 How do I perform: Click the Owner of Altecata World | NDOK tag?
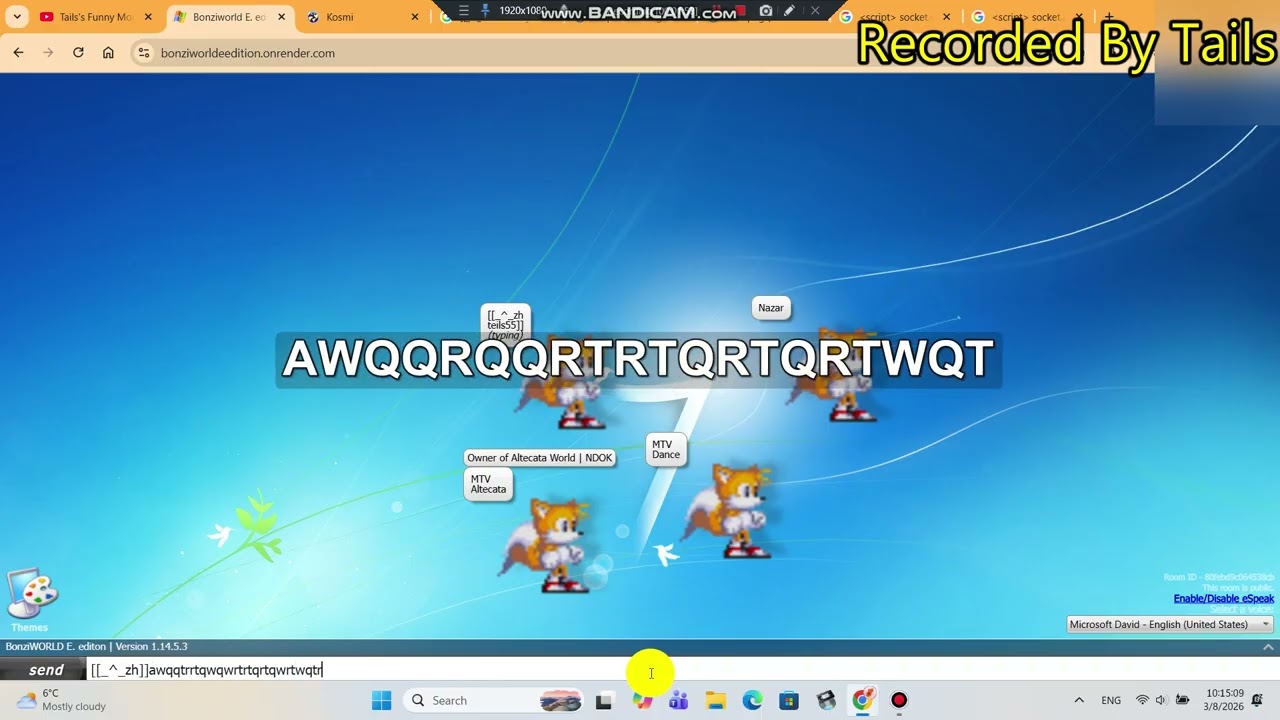pyautogui.click(x=539, y=458)
